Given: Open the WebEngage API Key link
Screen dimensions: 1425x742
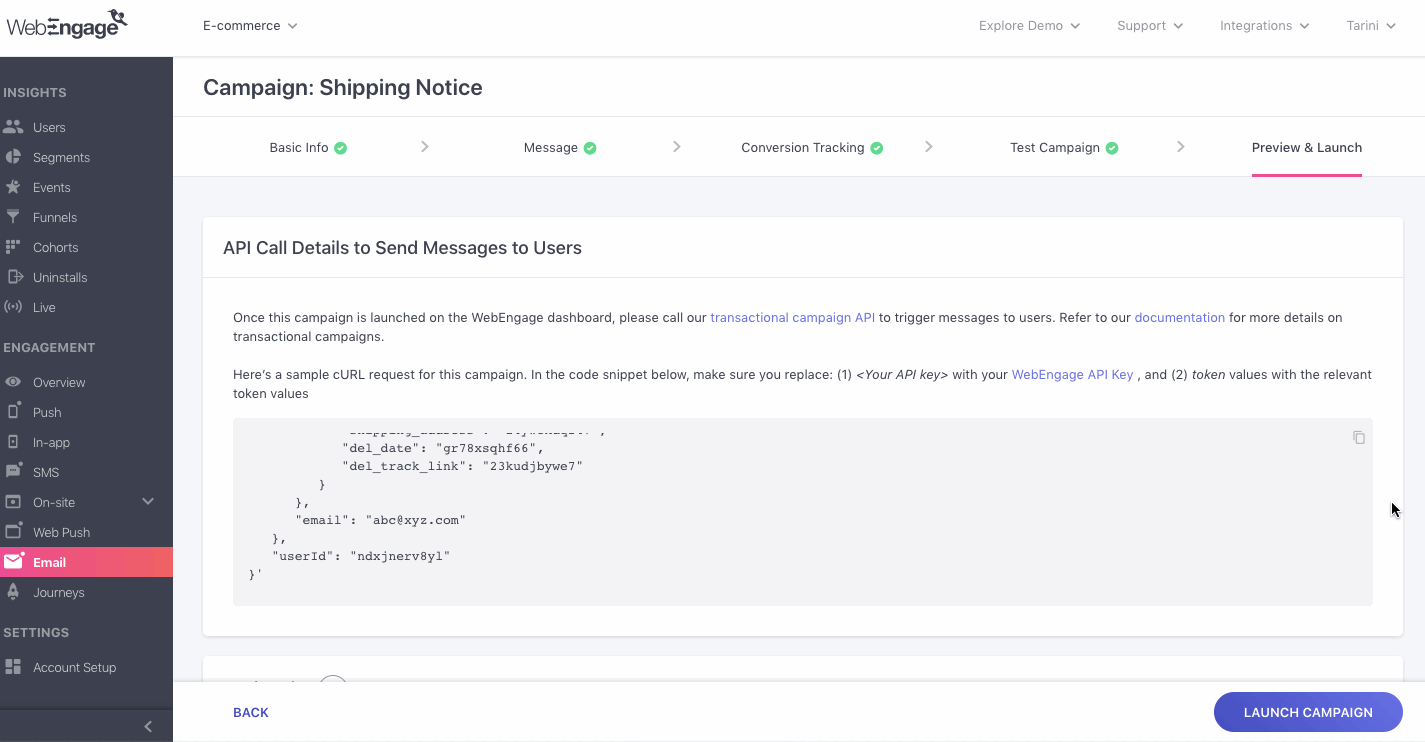Looking at the screenshot, I should tap(1072, 374).
